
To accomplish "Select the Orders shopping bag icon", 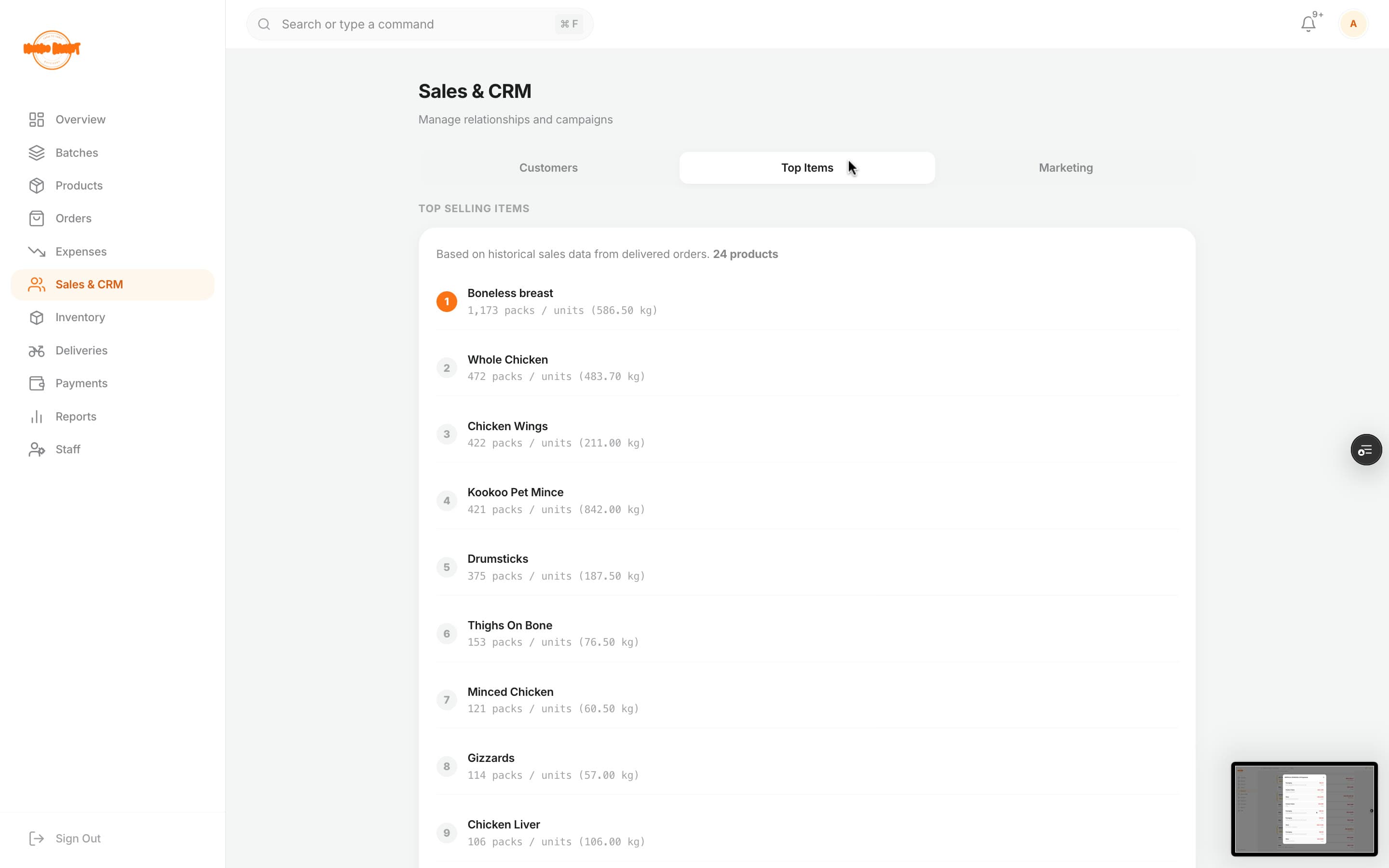I will coord(36,218).
